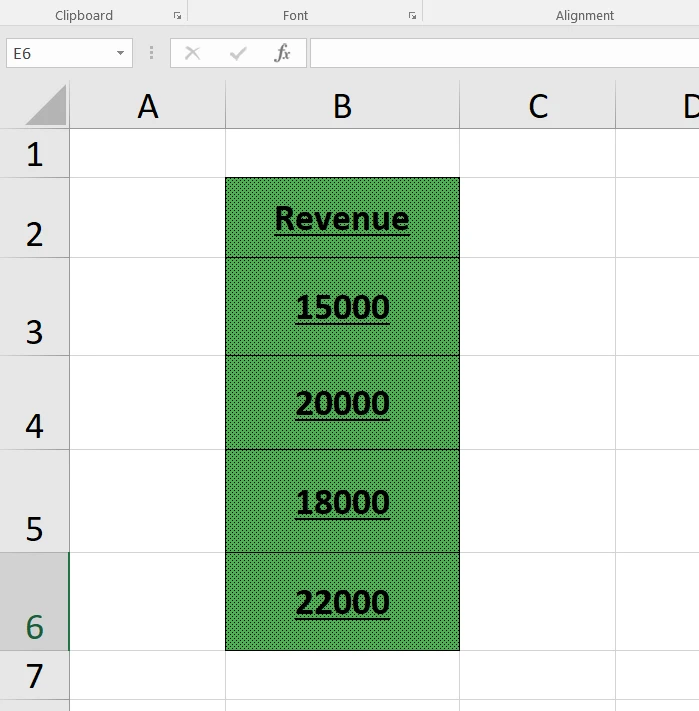Expand the Name Box dropdown arrow

pyautogui.click(x=120, y=54)
